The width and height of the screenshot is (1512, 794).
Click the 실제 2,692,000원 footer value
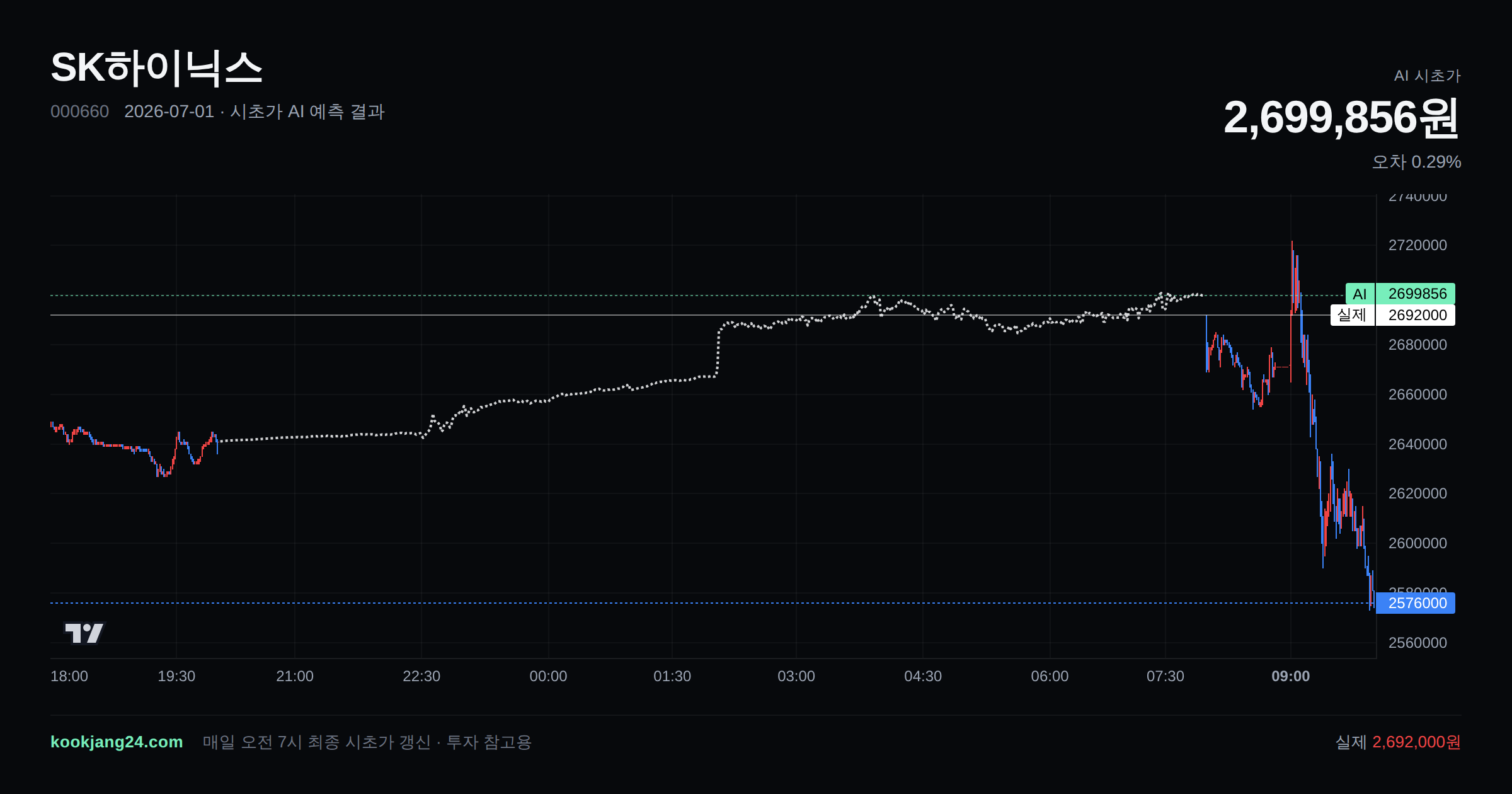pyautogui.click(x=1398, y=742)
